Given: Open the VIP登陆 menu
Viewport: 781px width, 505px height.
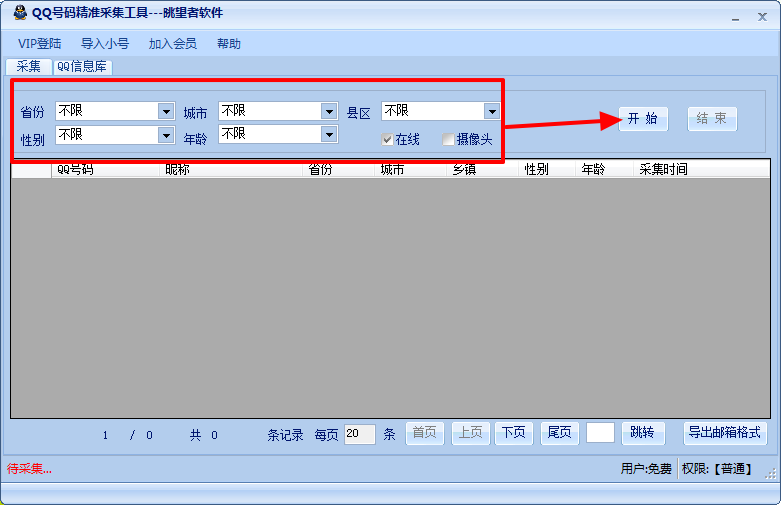Looking at the screenshot, I should (x=39, y=44).
